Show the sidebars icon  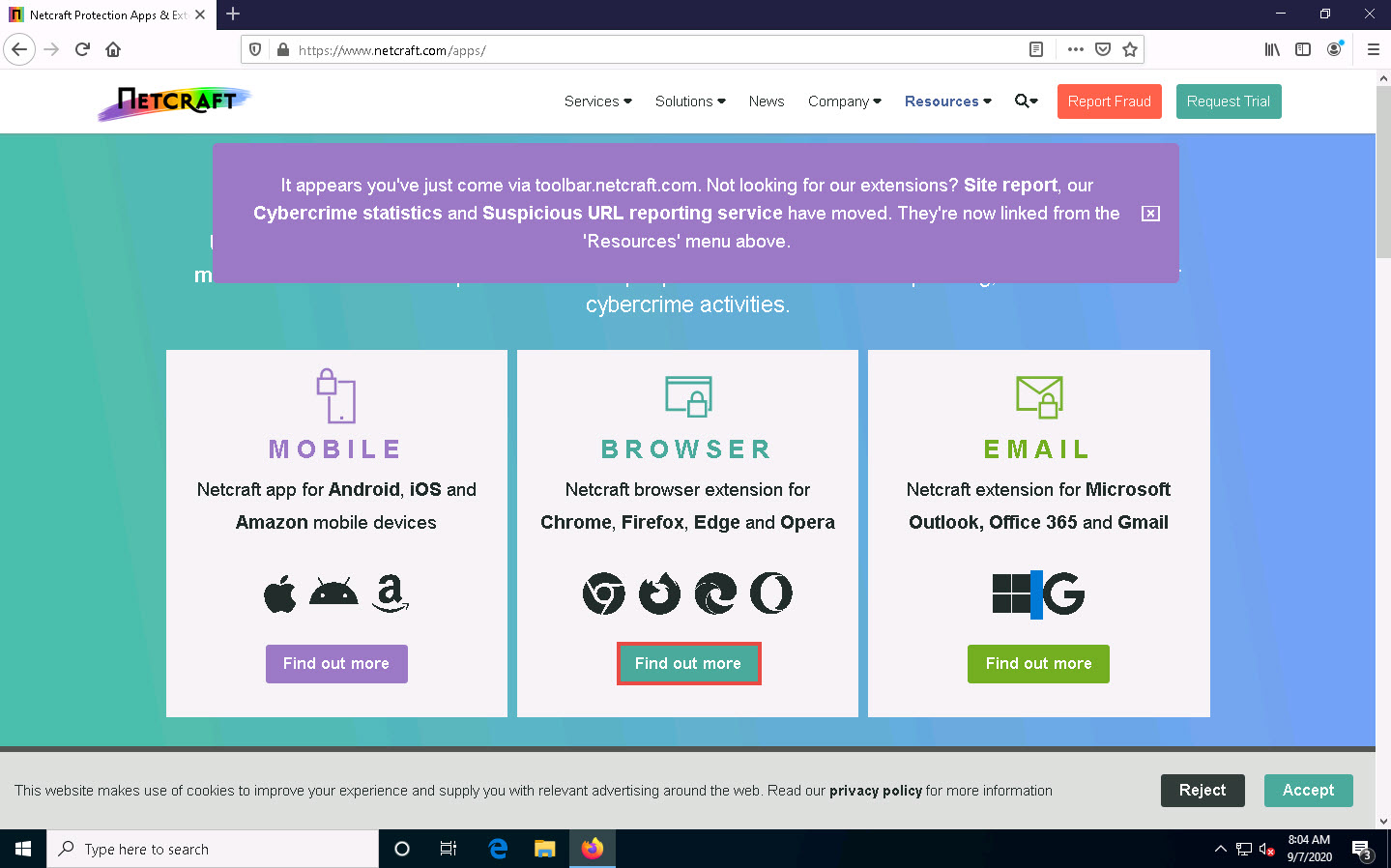[x=1303, y=49]
